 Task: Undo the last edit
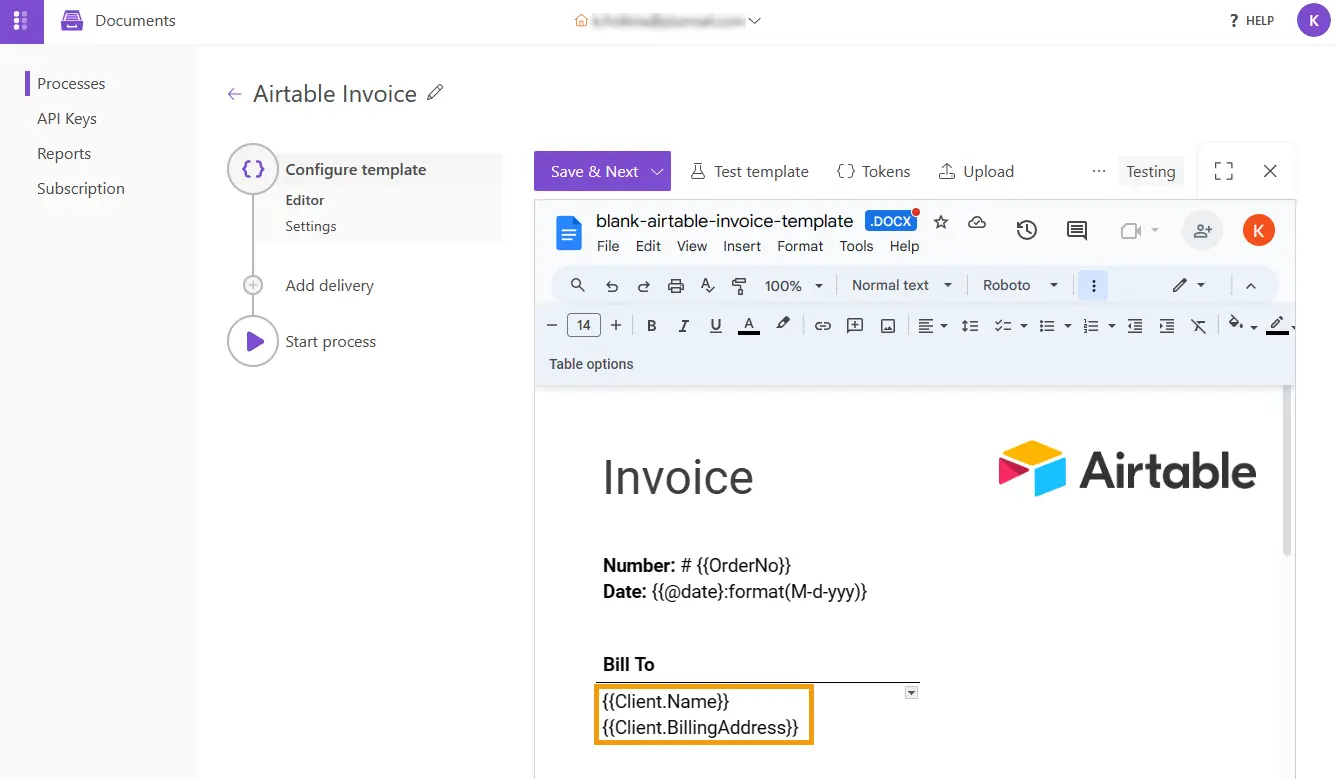(612, 286)
